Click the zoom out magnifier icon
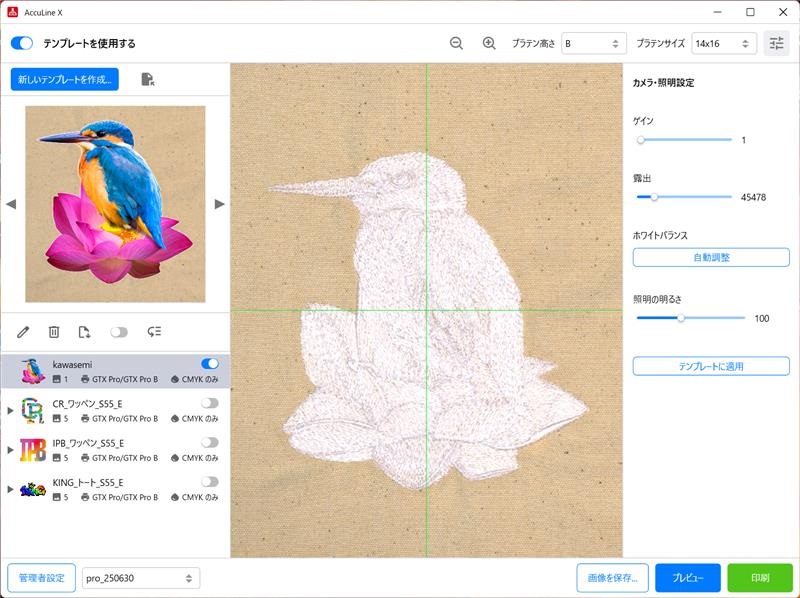 [x=456, y=43]
